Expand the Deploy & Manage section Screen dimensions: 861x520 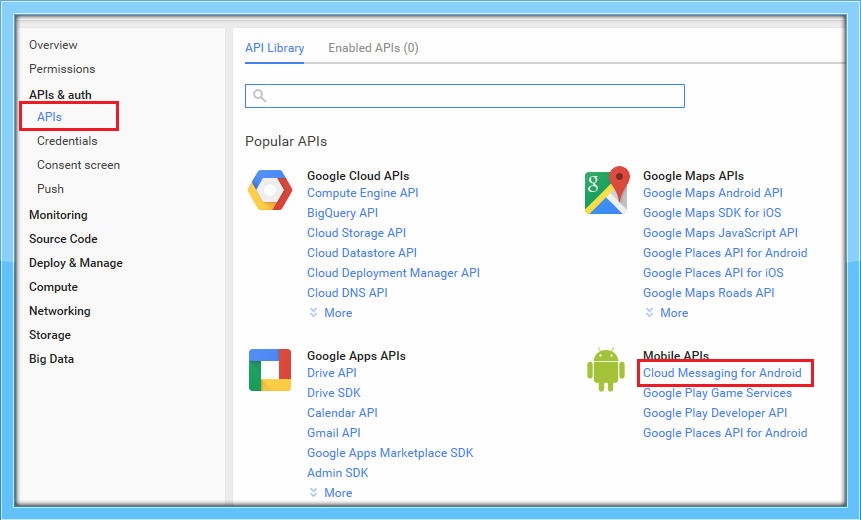[x=76, y=263]
